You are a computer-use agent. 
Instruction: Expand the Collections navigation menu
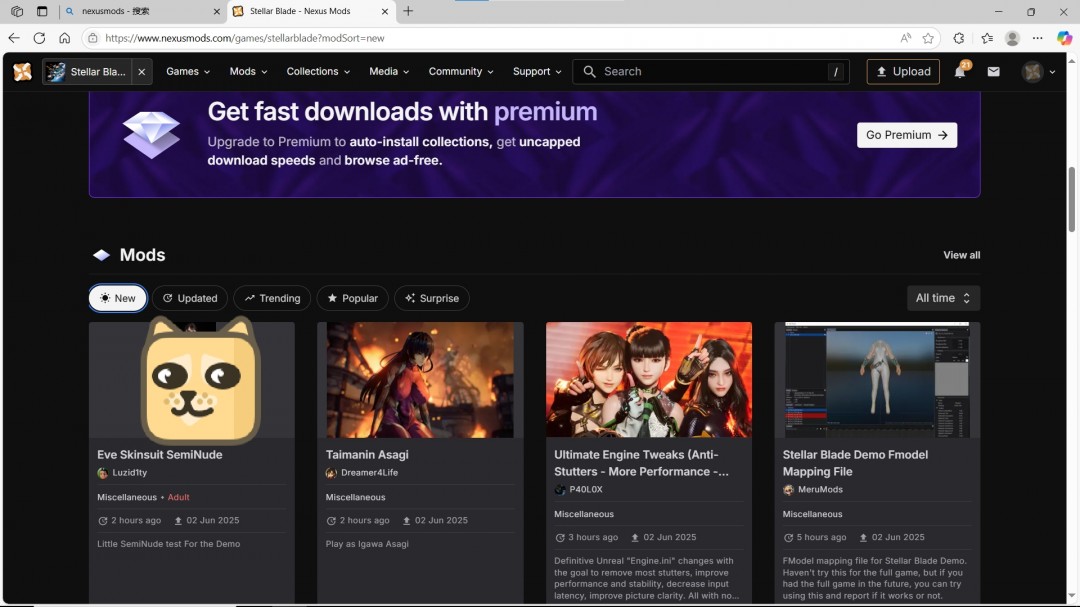coord(318,72)
